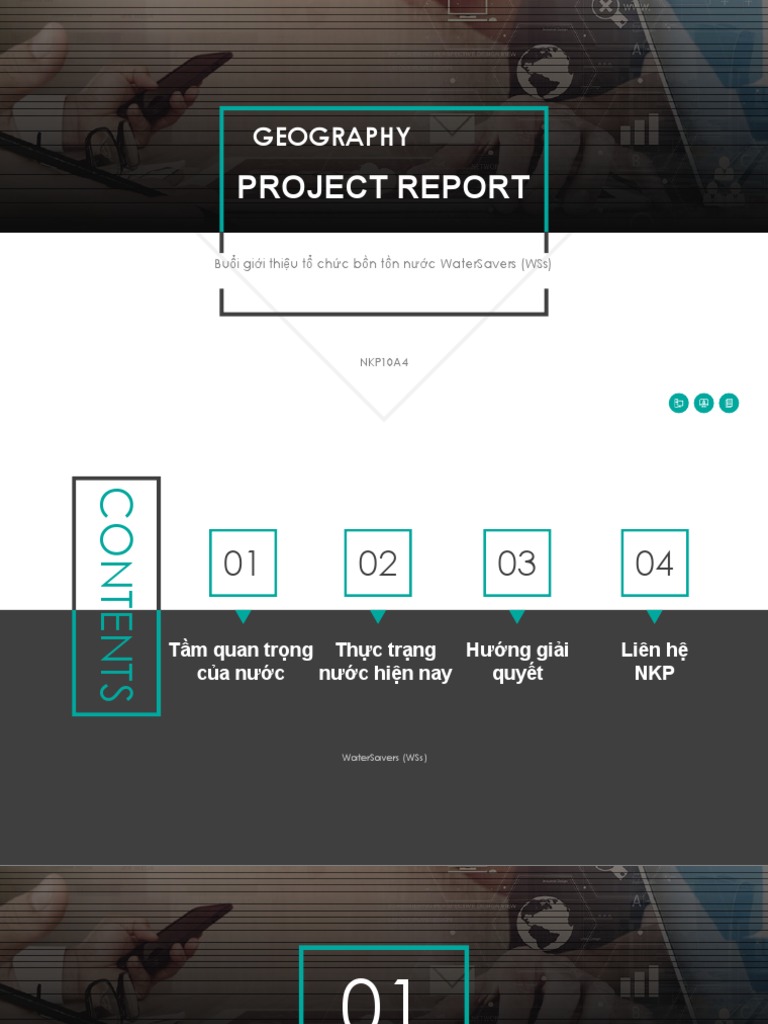768x1024 pixels.
Task: Click the document icon in the teal circle
Action: (x=729, y=403)
